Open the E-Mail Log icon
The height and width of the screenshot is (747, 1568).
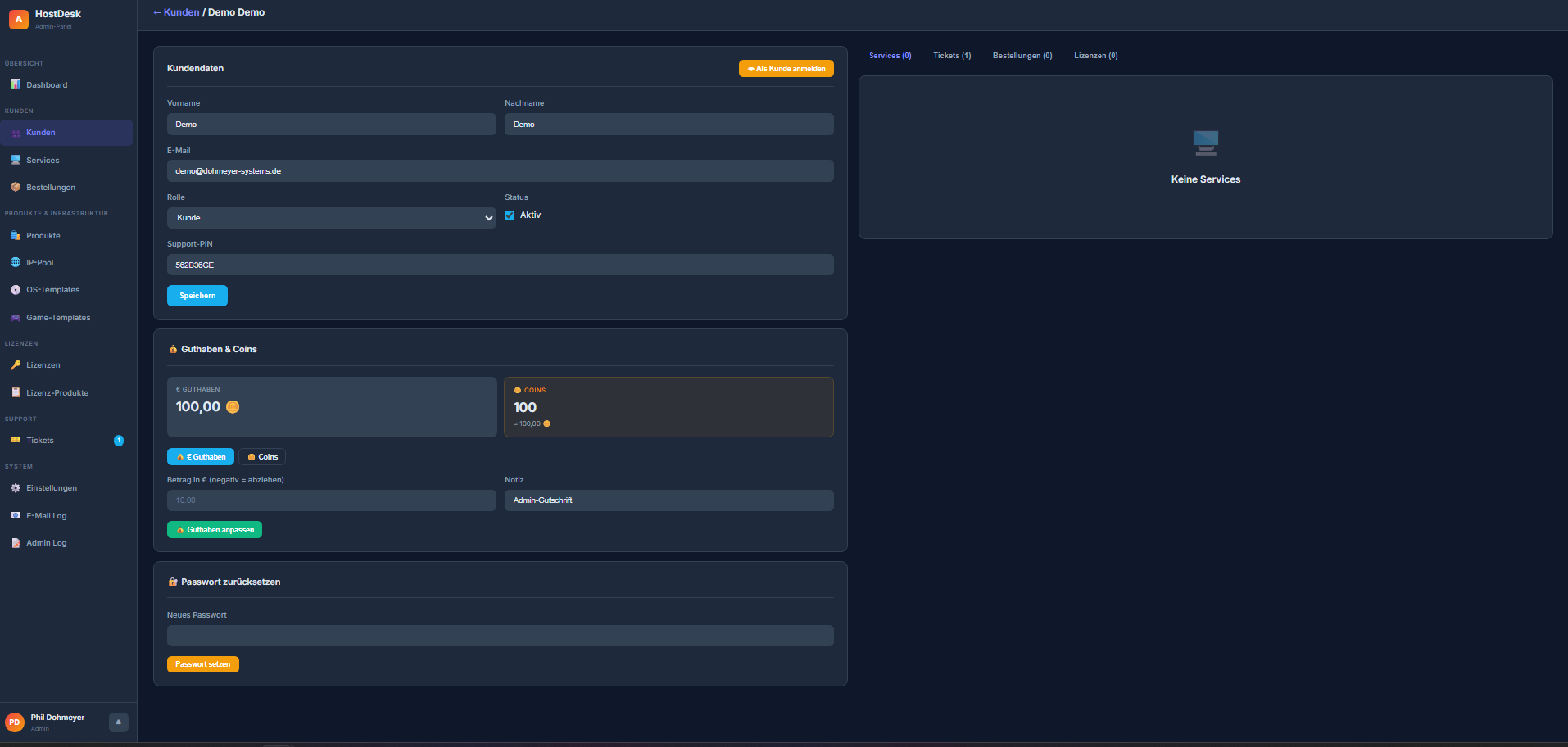pos(16,516)
